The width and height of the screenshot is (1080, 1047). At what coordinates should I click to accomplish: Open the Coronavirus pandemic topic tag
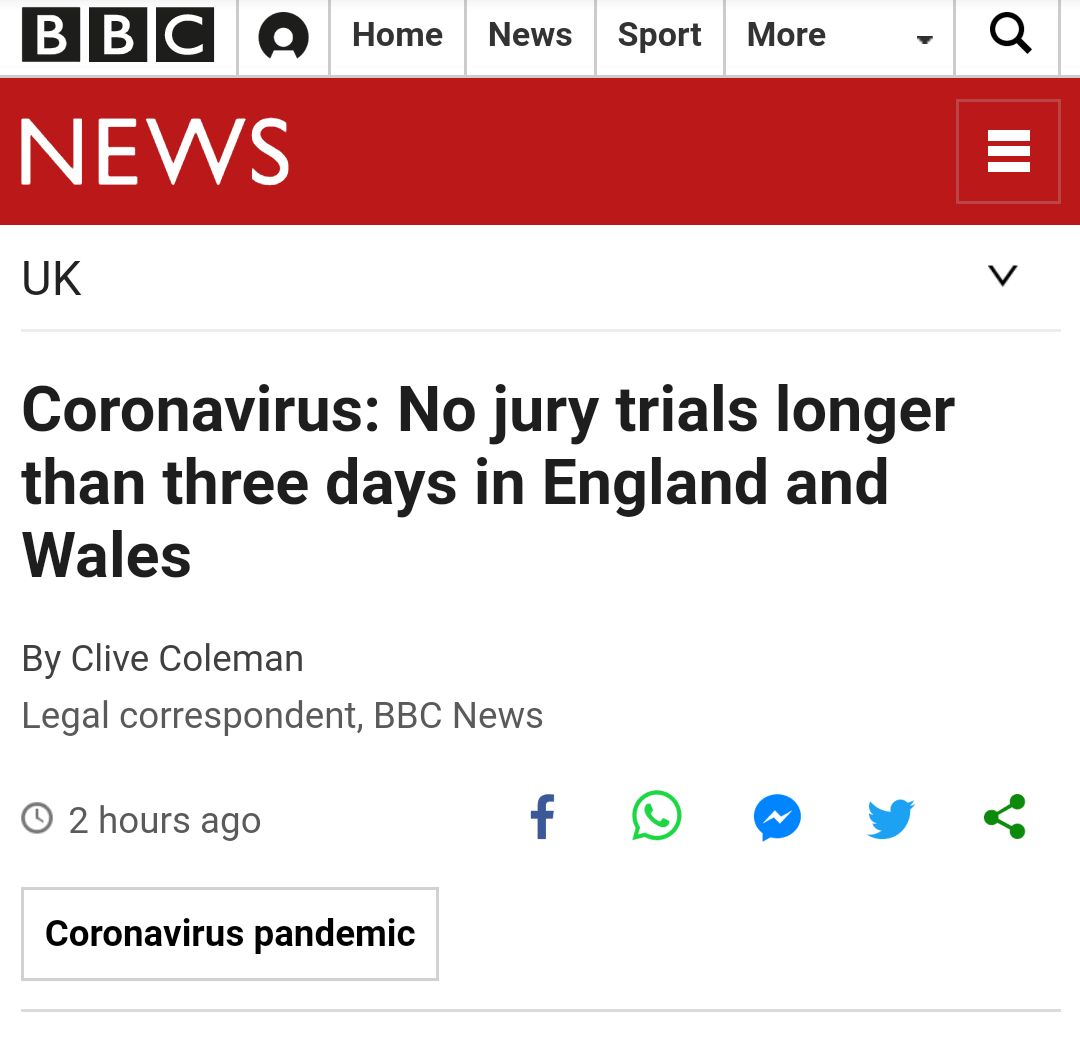pos(230,933)
